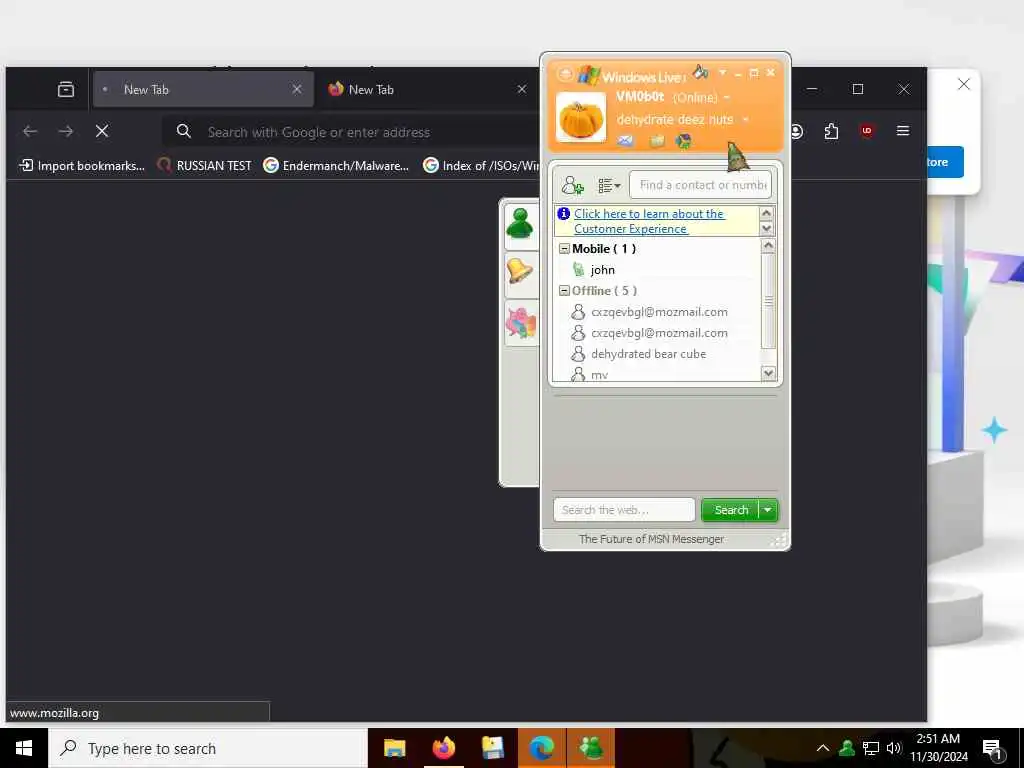Screen dimensions: 1024x768
Task: Open the Customer Experience link
Action: [649, 221]
